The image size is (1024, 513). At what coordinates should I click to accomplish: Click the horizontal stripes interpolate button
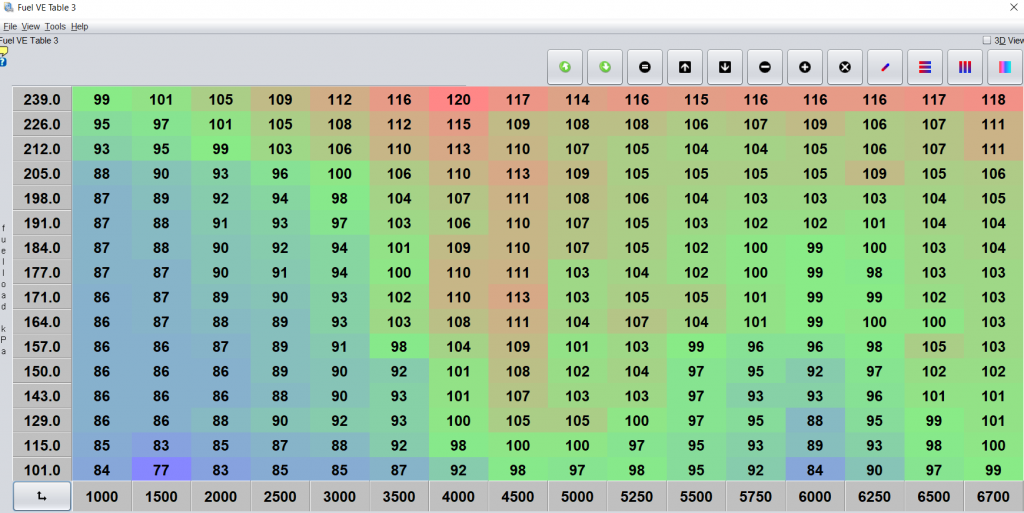click(x=925, y=67)
